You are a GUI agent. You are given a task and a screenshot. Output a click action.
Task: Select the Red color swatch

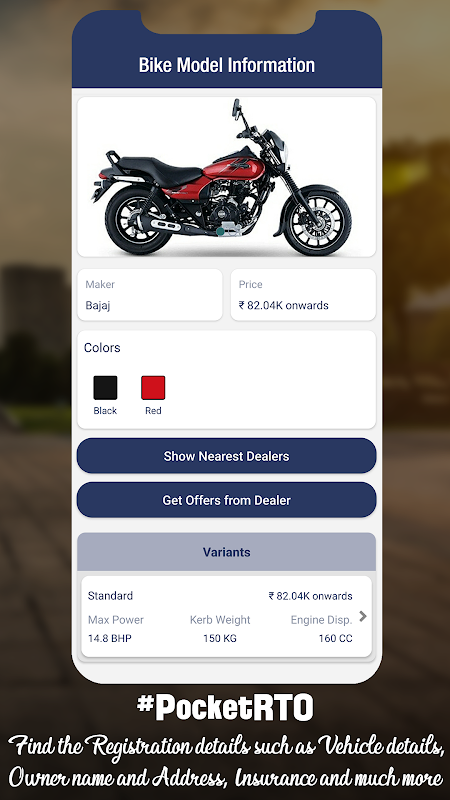tap(153, 388)
